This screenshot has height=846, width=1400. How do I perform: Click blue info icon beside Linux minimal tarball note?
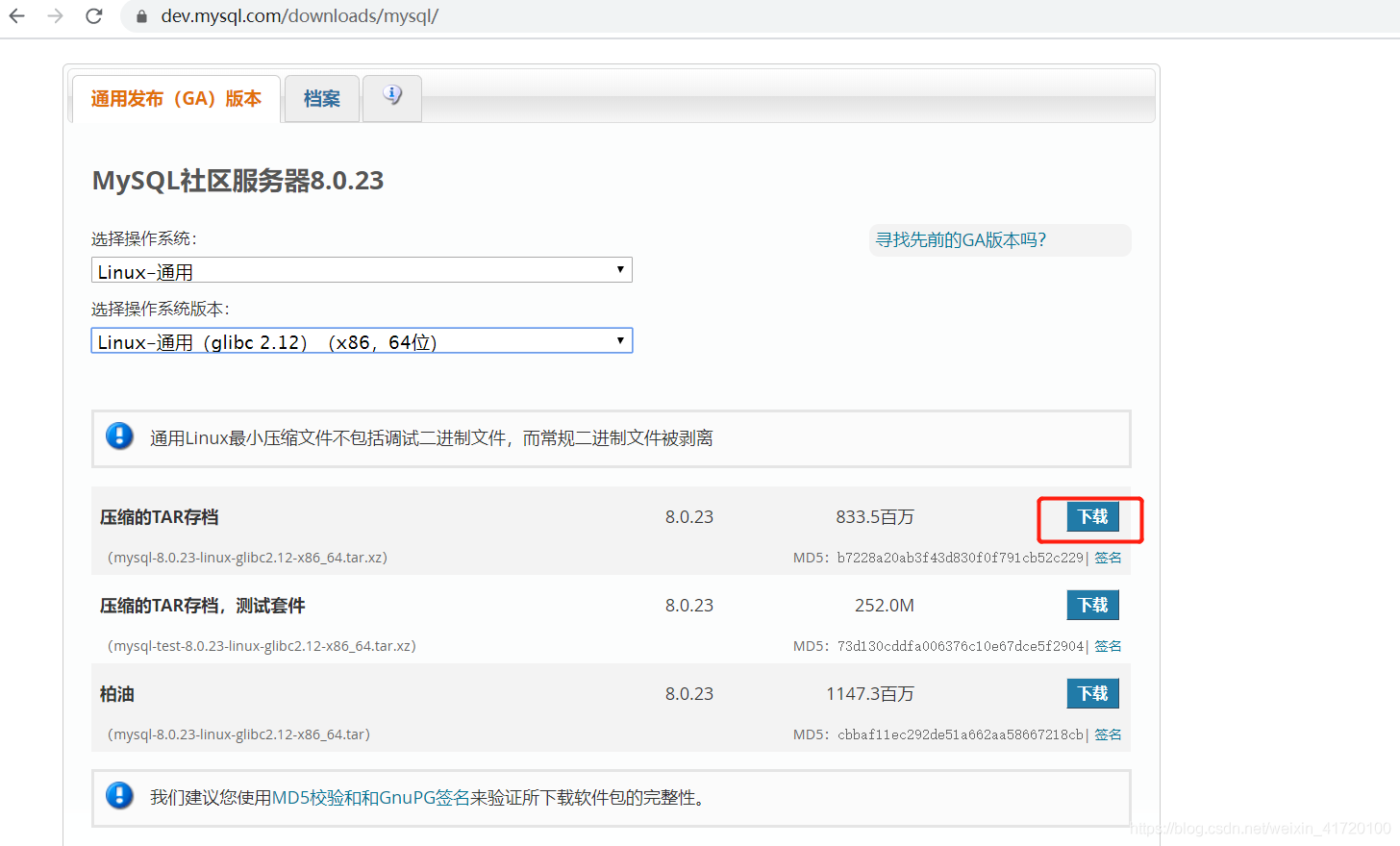coord(119,436)
